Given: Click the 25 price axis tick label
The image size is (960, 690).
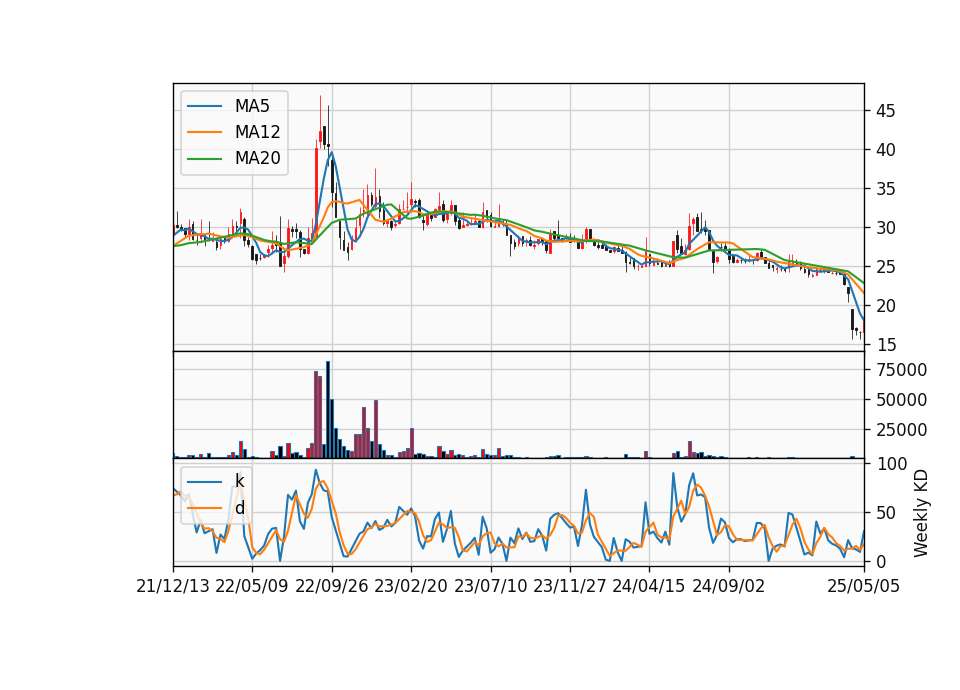Looking at the screenshot, I should tap(886, 267).
